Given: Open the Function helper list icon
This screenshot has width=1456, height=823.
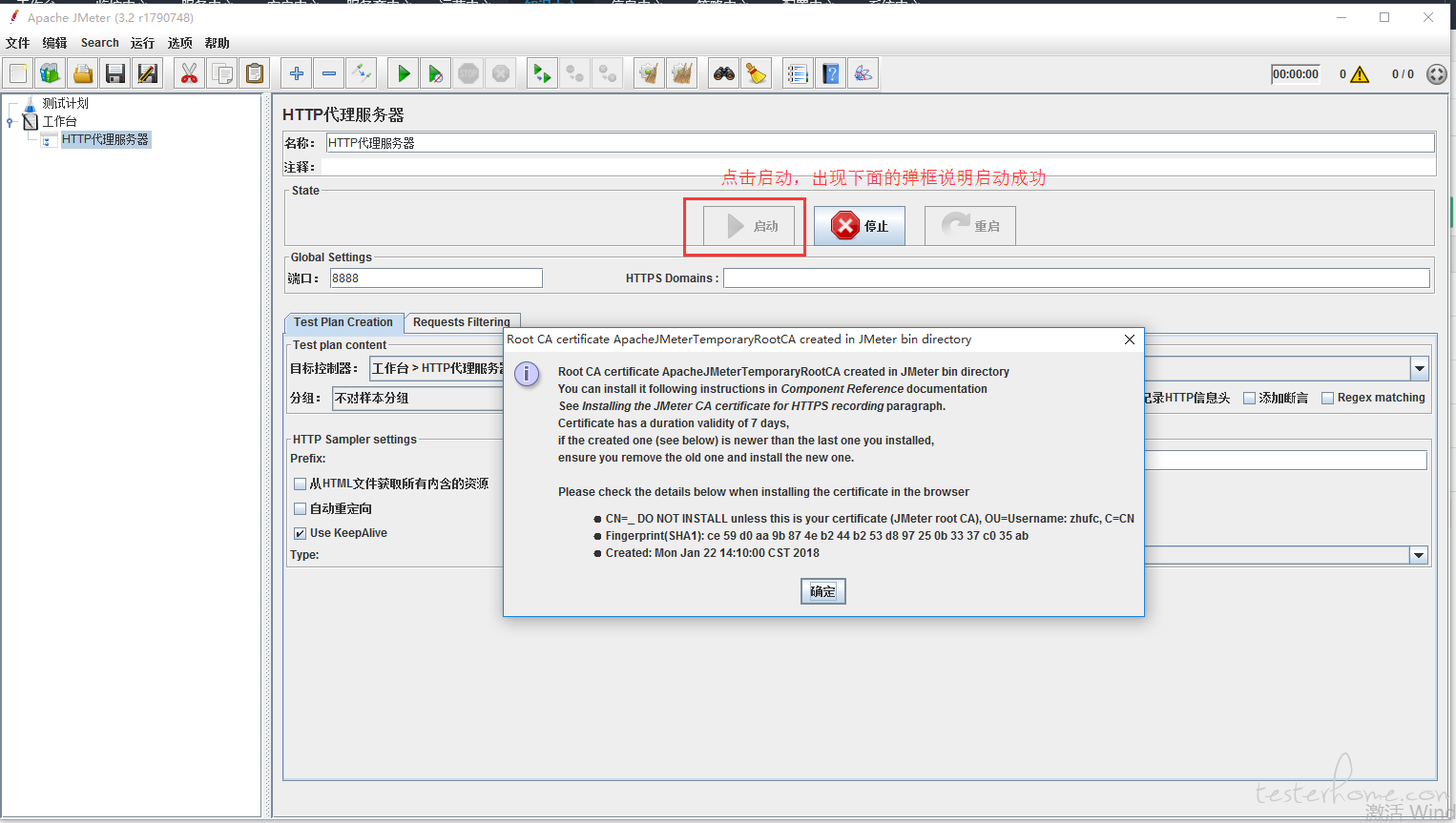Looking at the screenshot, I should coord(798,73).
